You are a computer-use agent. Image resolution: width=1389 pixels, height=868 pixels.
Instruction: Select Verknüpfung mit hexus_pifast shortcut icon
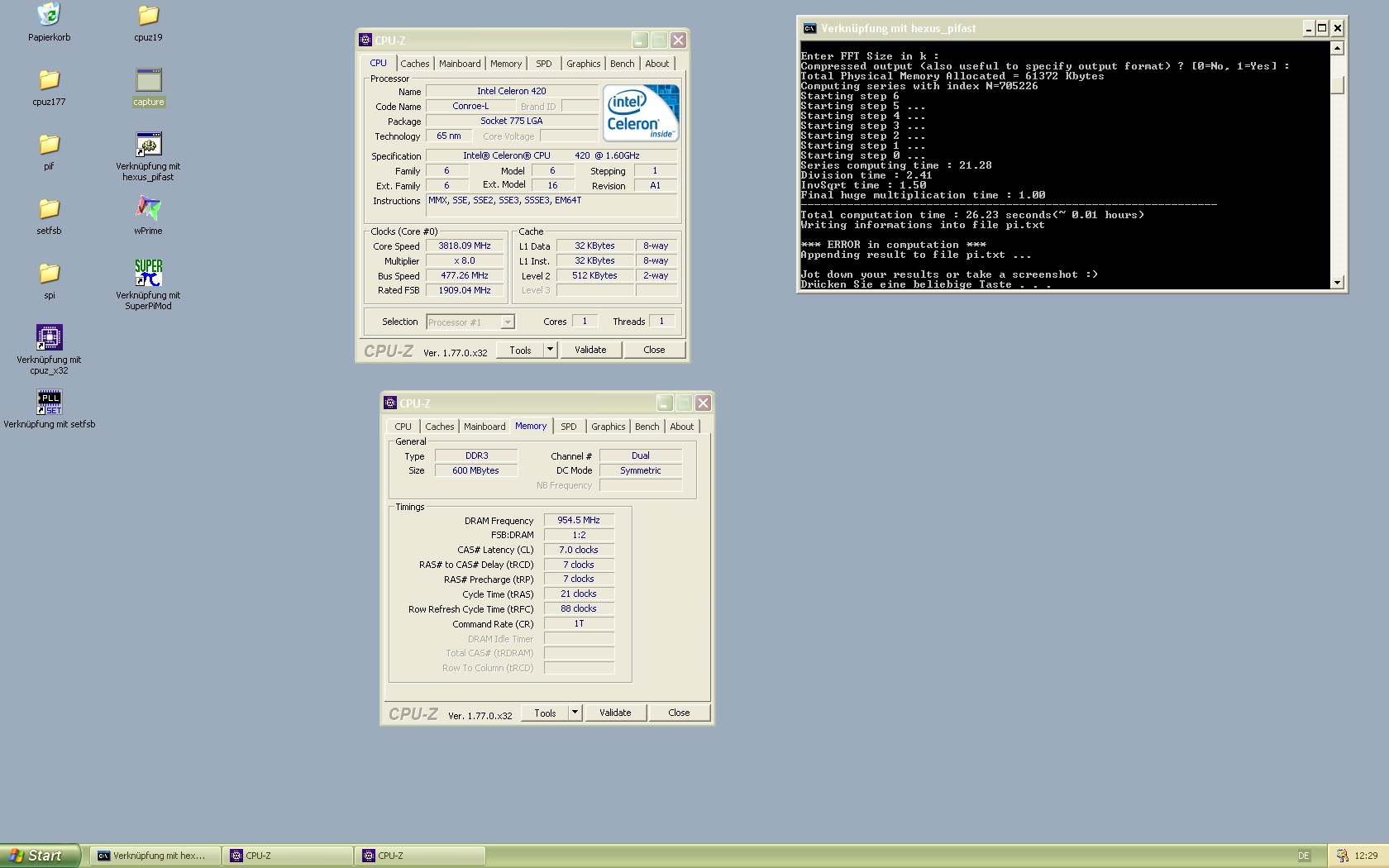pos(148,144)
